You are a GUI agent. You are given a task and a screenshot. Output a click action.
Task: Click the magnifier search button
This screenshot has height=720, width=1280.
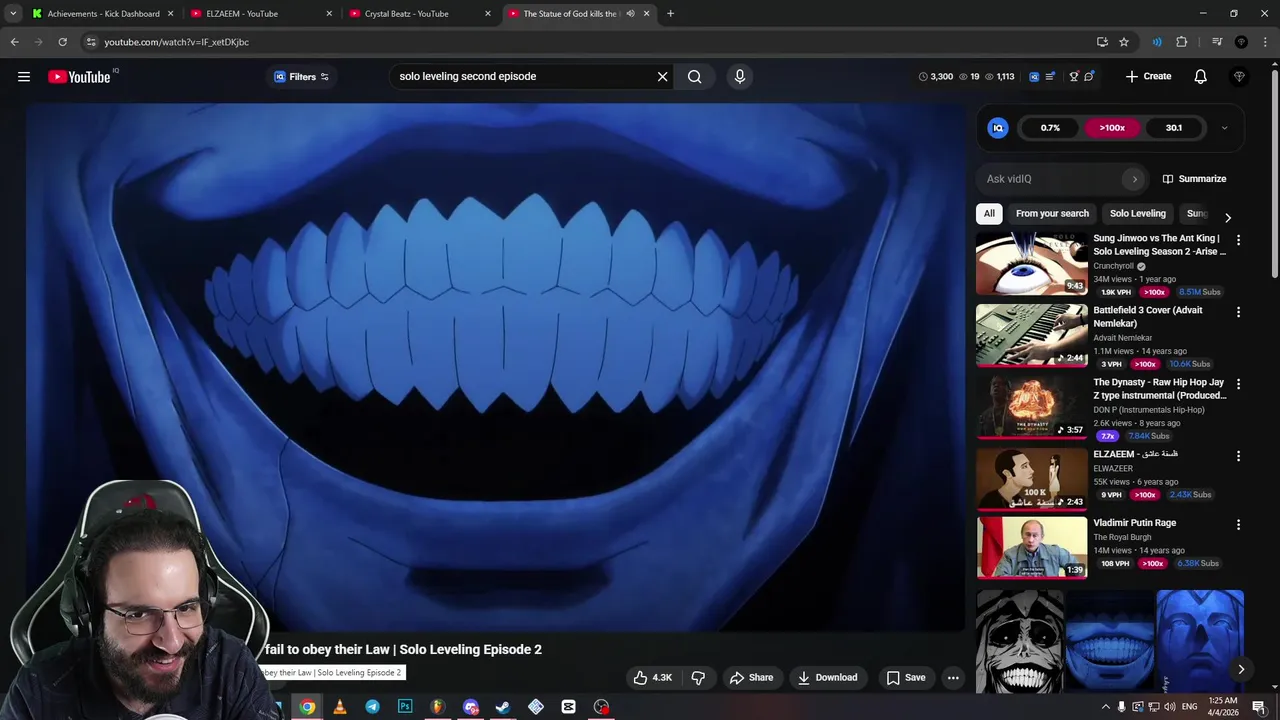(x=694, y=77)
